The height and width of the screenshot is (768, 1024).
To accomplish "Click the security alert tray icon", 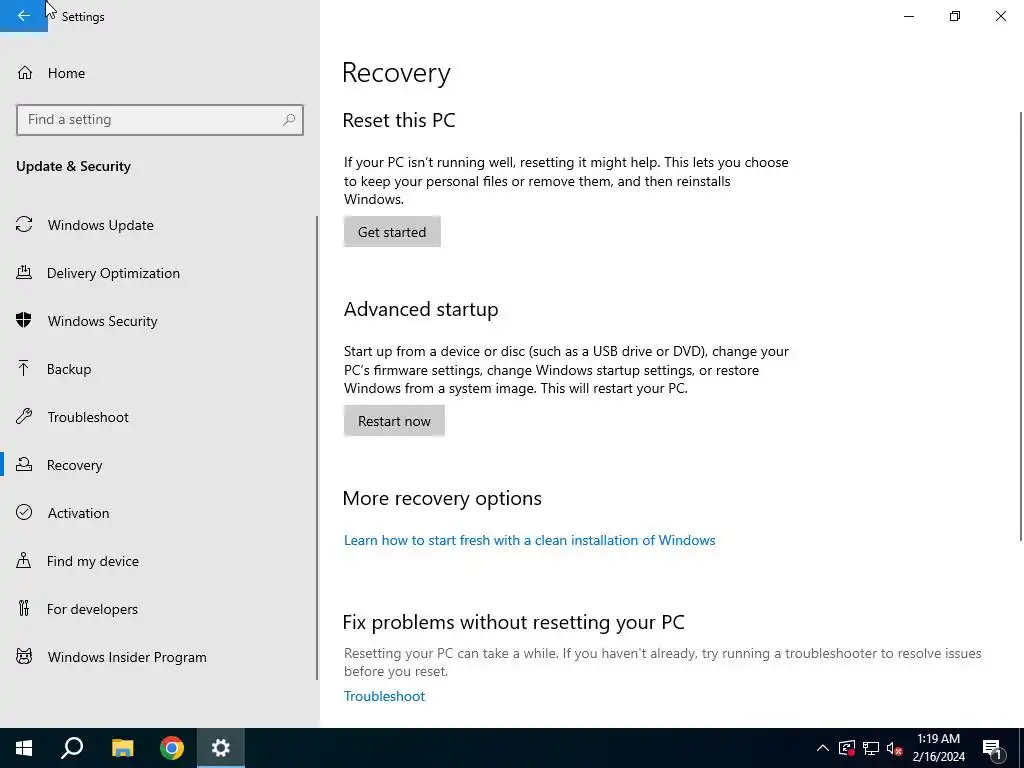I will (847, 748).
